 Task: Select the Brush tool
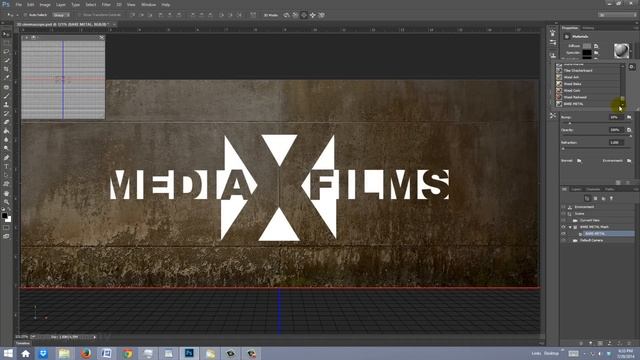pos(6,96)
